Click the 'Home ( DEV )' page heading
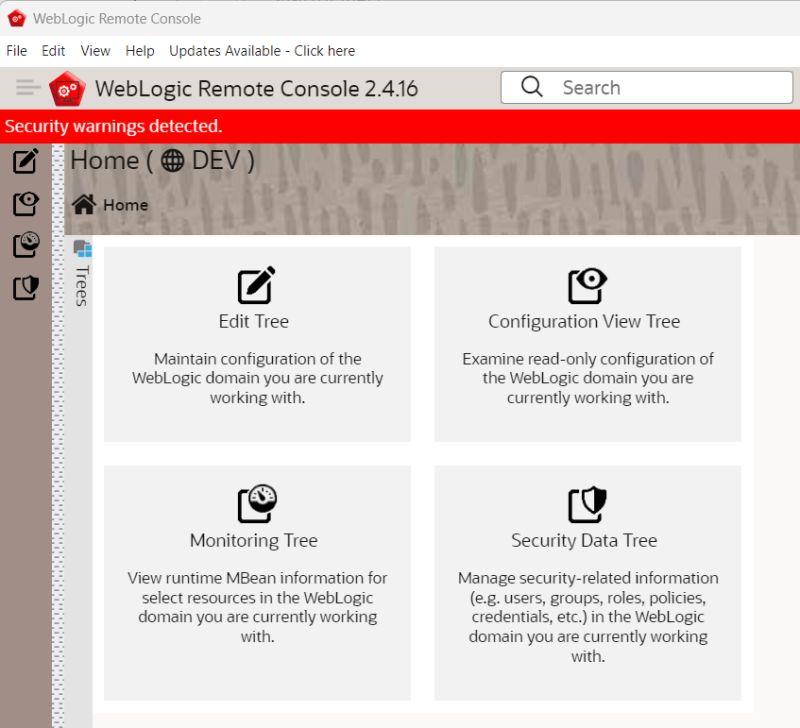The width and height of the screenshot is (800, 728). pos(162,161)
